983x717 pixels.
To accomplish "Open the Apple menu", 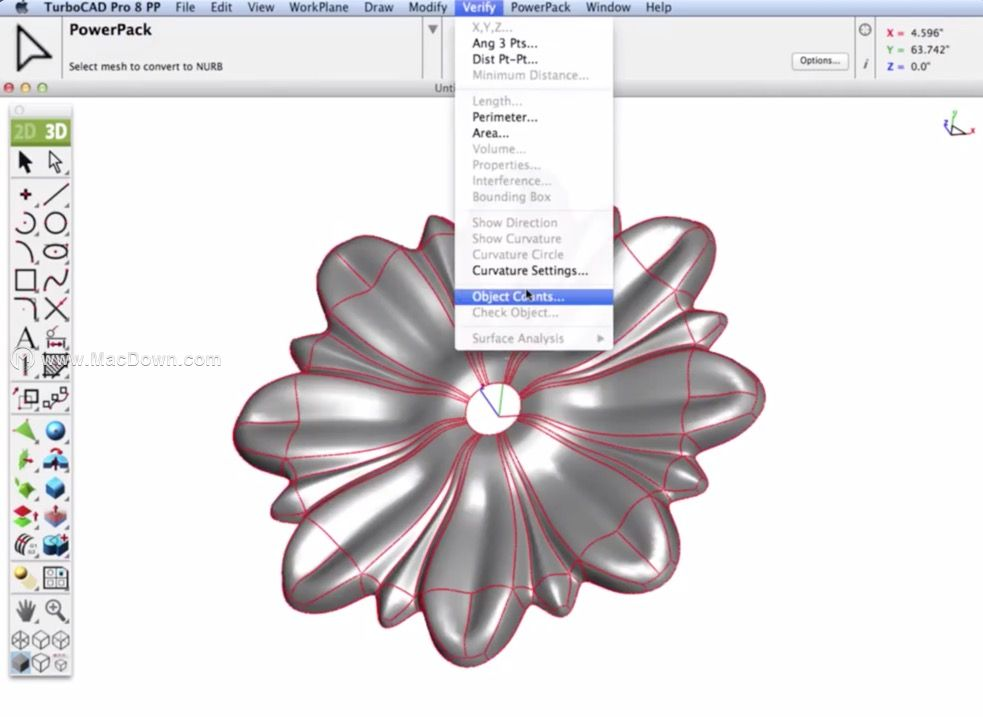I will 21,8.
